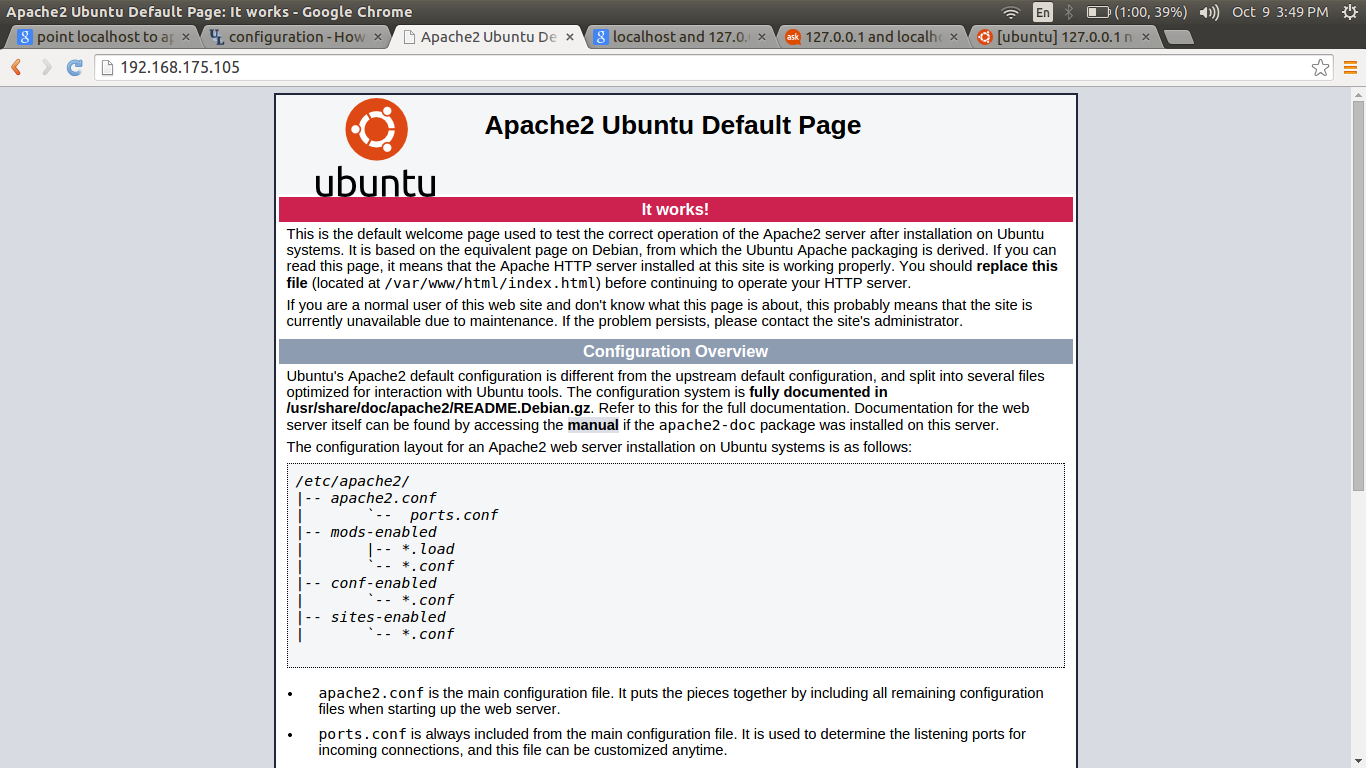Close the 'point localhost to ap' tab
The width and height of the screenshot is (1366, 768).
point(185,37)
